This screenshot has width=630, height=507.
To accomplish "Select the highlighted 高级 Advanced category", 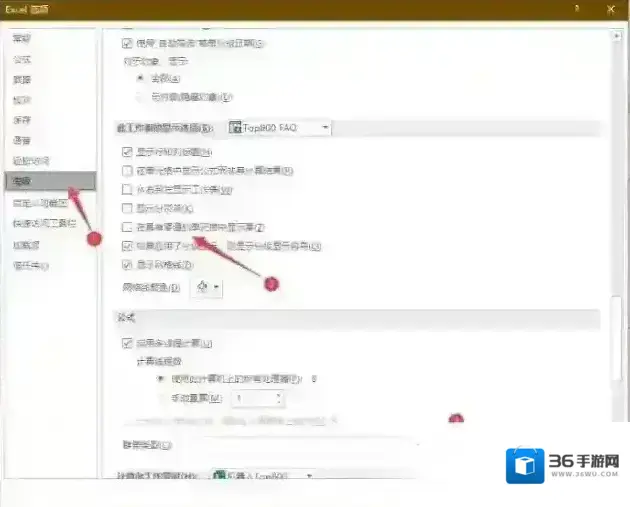I will [x=51, y=181].
